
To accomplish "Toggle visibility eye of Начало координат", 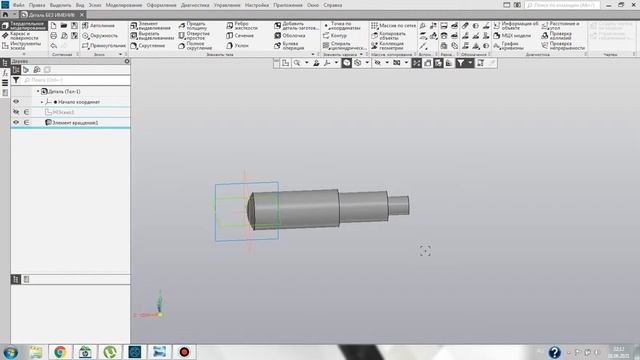I will 16,102.
